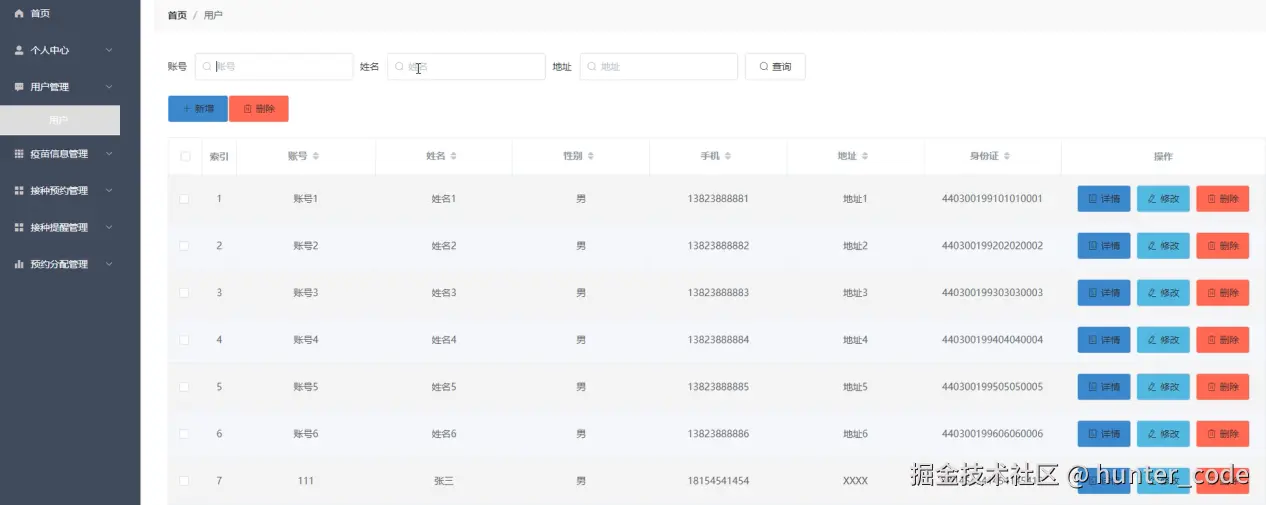Click phone number 13823888883
The width and height of the screenshot is (1266, 505).
(718, 293)
